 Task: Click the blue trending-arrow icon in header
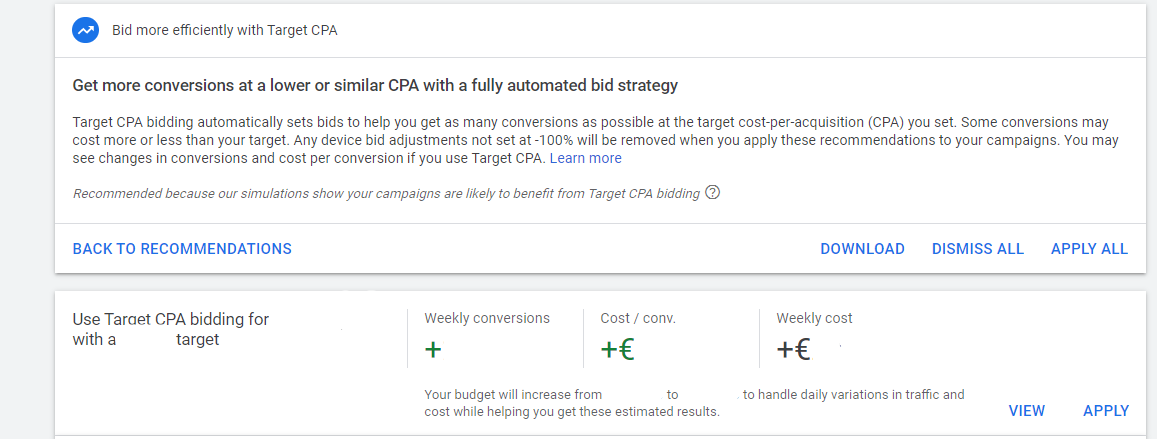[86, 30]
